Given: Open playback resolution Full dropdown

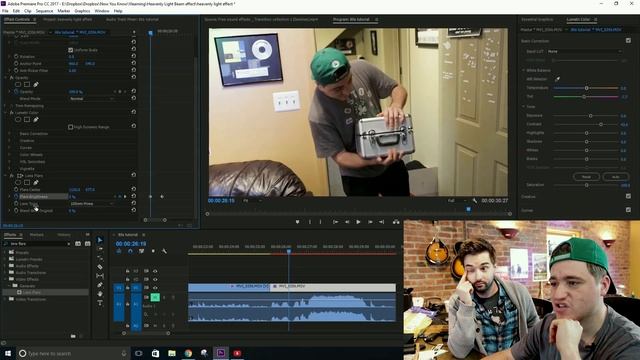Looking at the screenshot, I should pyautogui.click(x=456, y=200).
